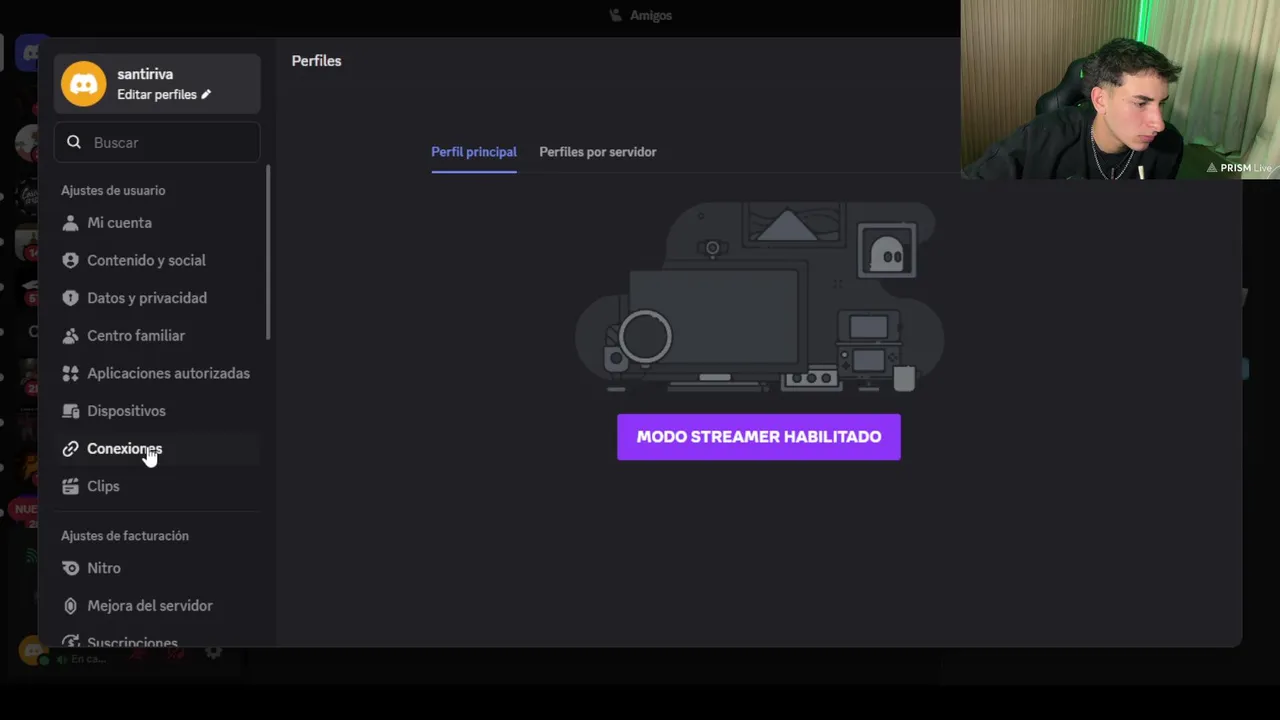Viewport: 1280px width, 720px height.
Task: Switch to Perfiles por servidor tab
Action: 598,152
